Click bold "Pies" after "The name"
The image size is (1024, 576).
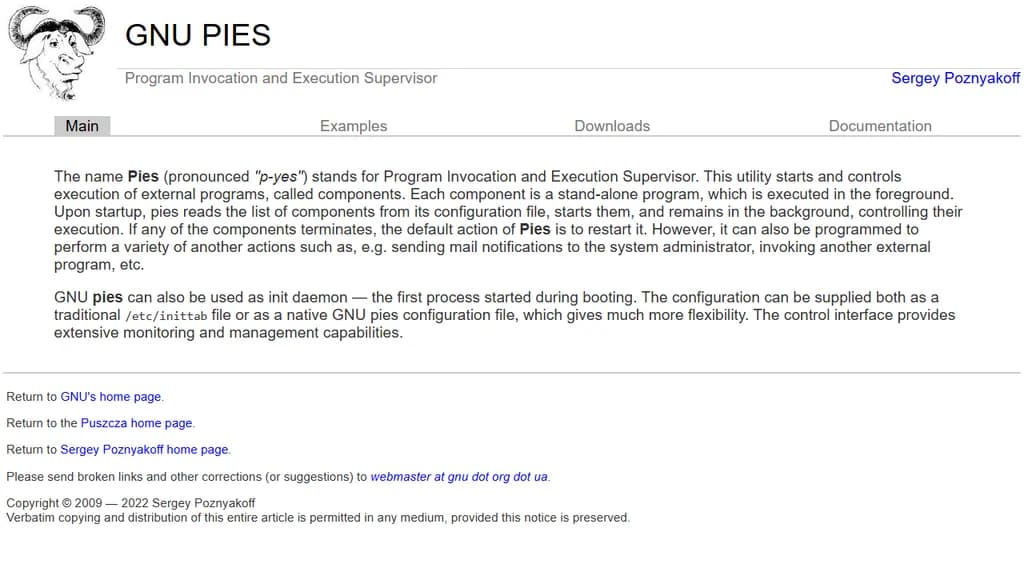143,176
